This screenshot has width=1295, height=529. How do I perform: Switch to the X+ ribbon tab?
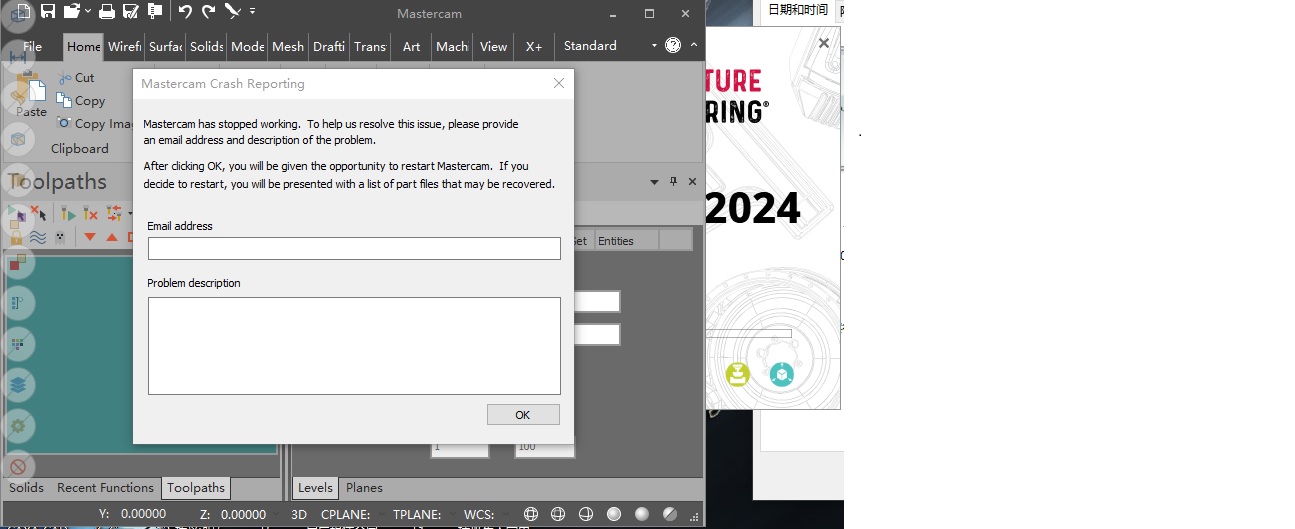pos(534,46)
